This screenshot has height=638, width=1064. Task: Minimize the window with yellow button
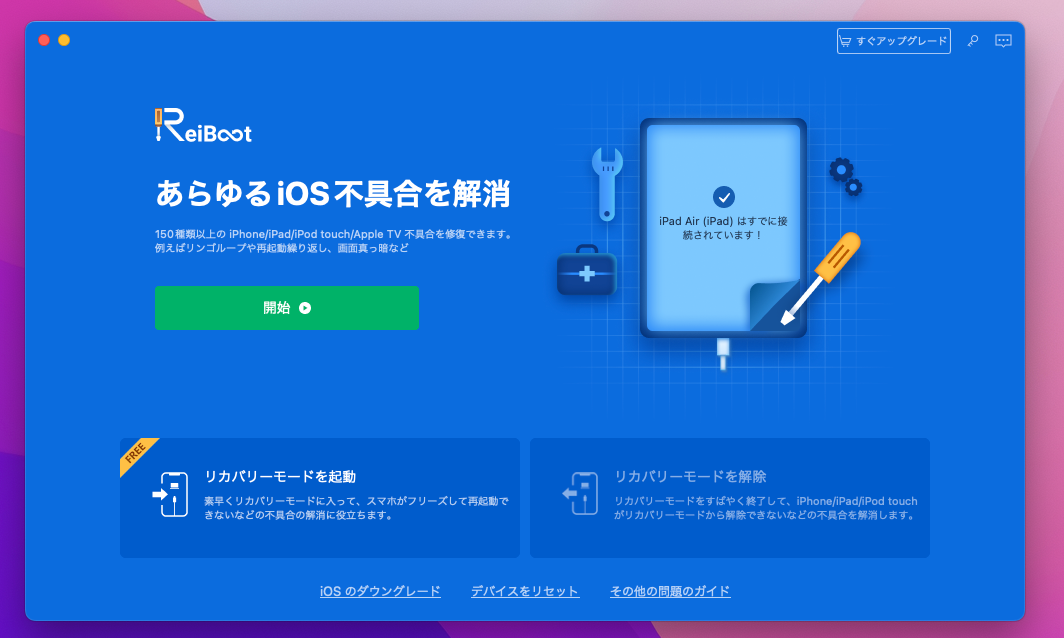(64, 40)
